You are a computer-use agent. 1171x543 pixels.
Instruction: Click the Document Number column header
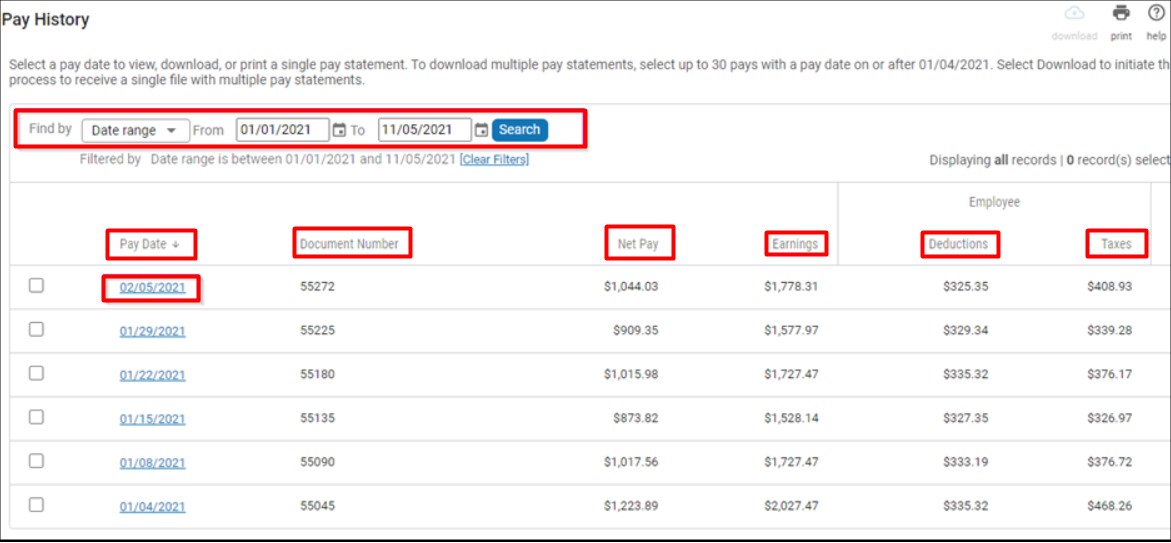[x=350, y=244]
